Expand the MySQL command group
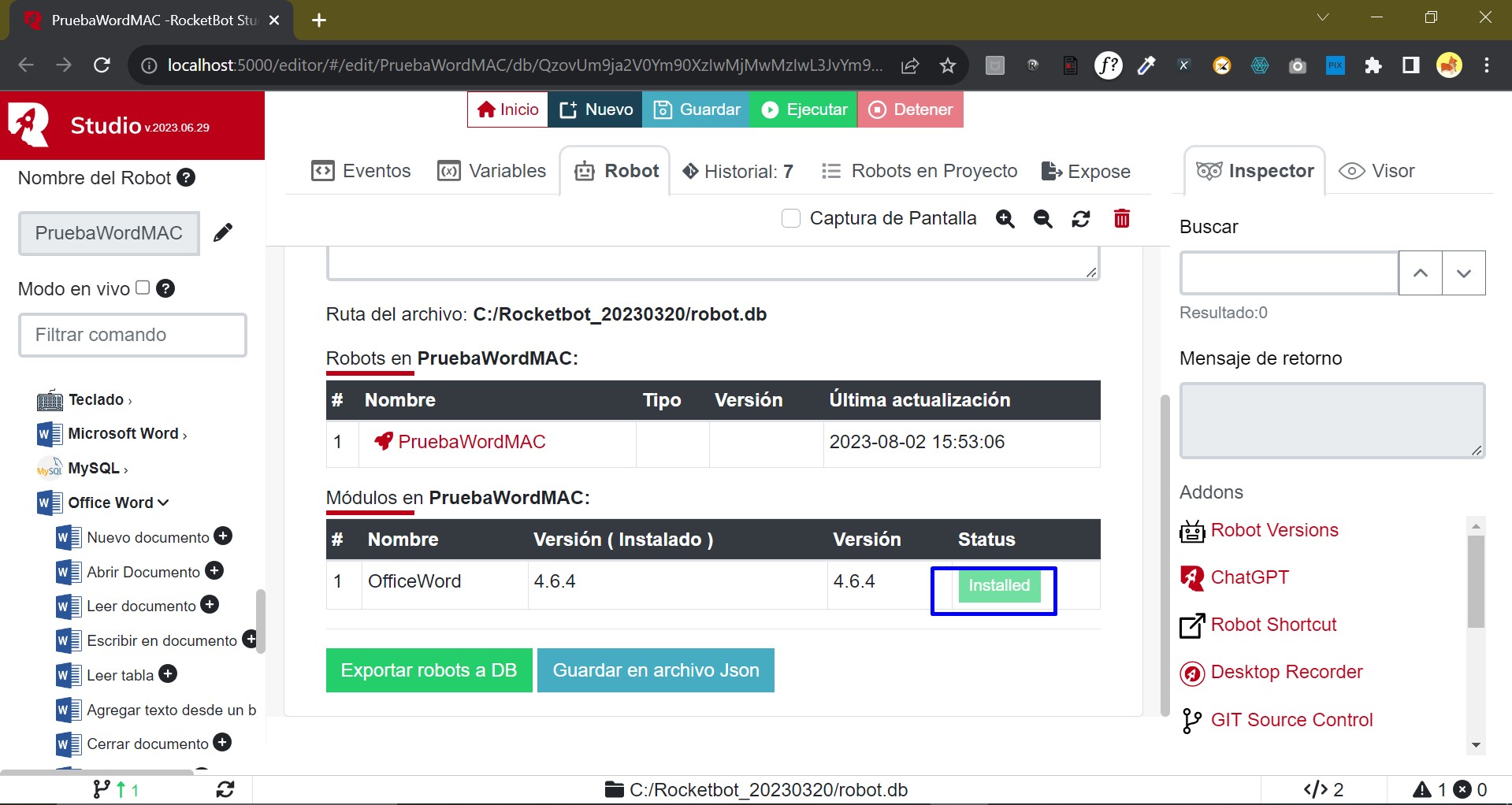 97,469
